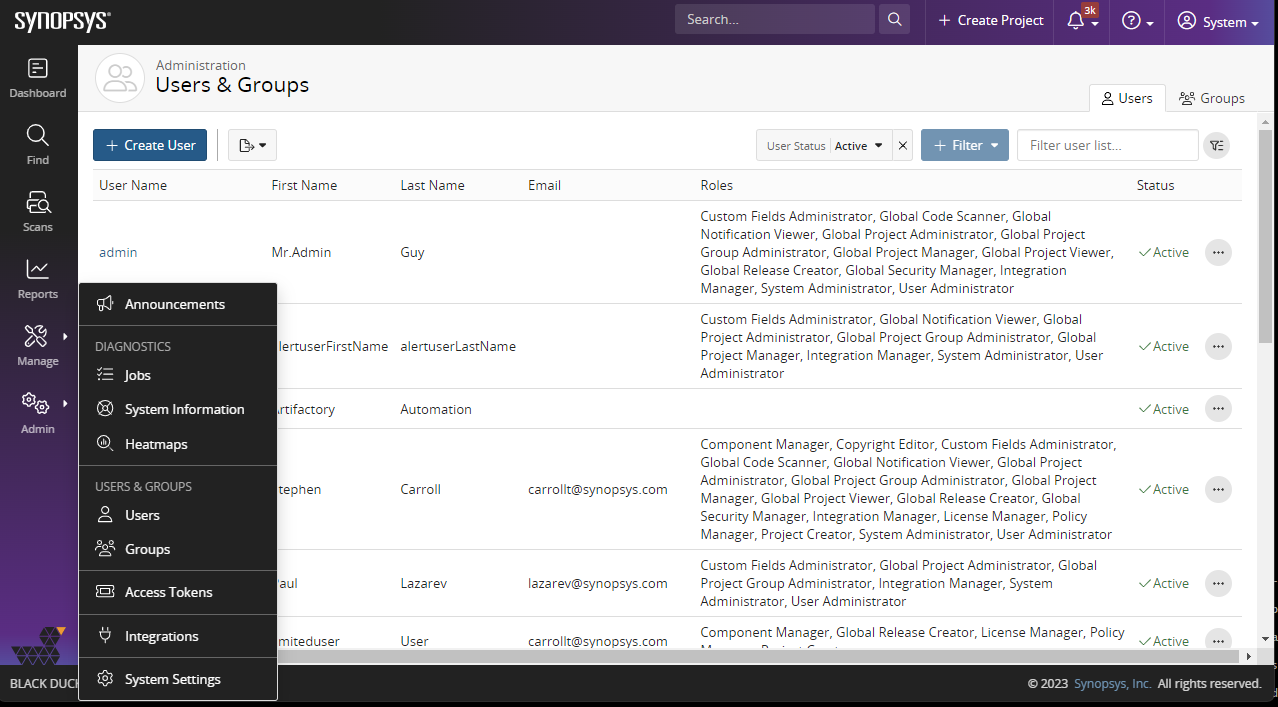
Task: Expand the Admin submenu arrow
Action: (x=65, y=403)
